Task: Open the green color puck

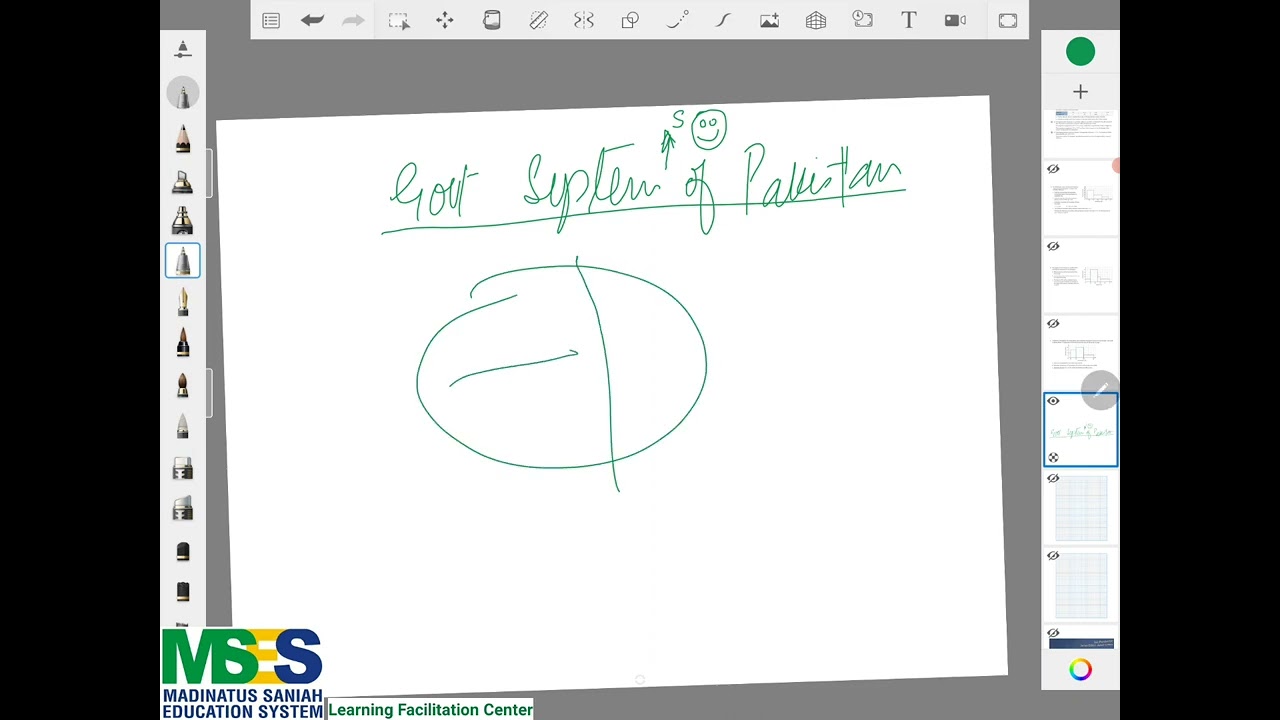Action: 1080,52
